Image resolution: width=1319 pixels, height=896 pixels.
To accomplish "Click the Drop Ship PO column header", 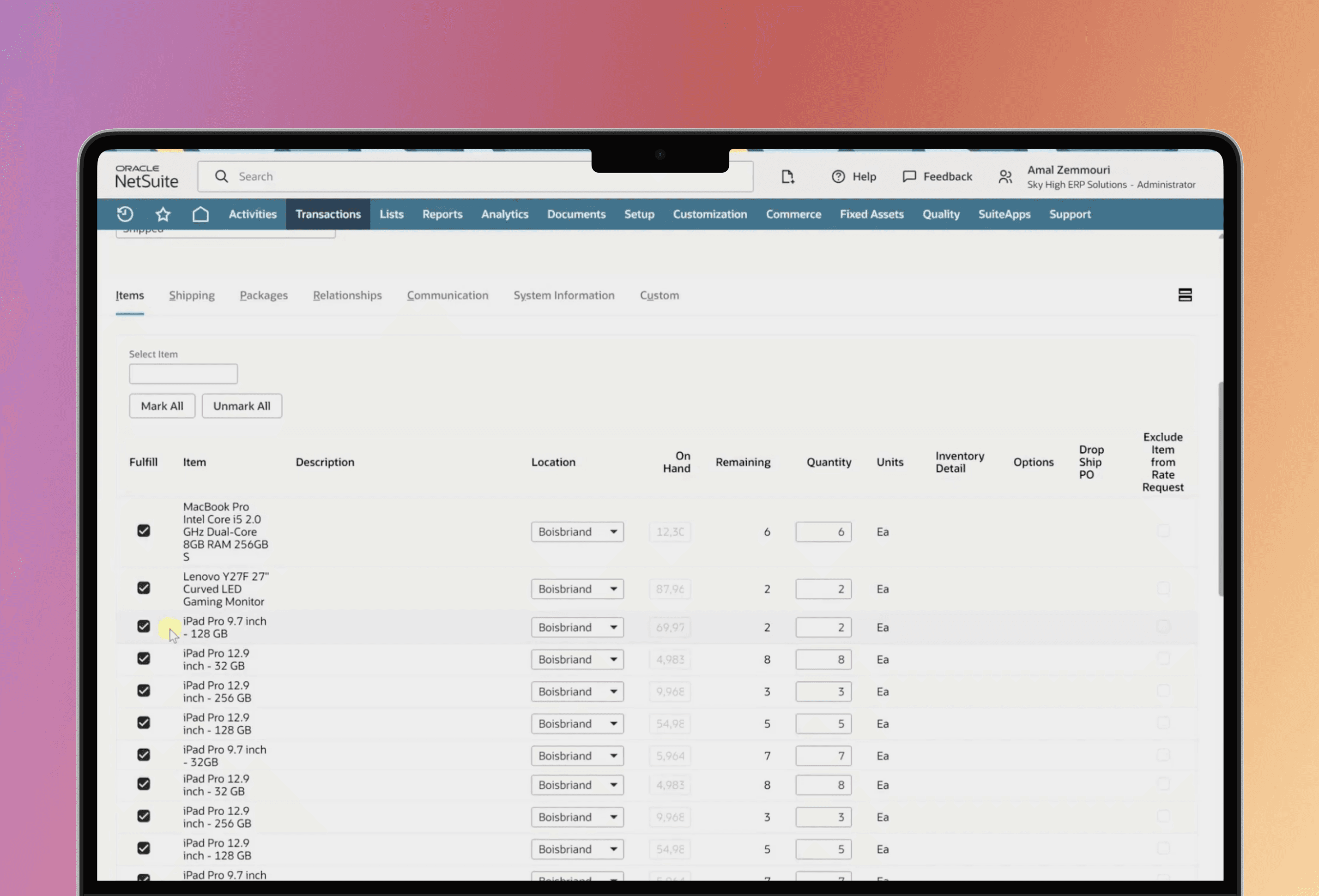I will point(1091,462).
